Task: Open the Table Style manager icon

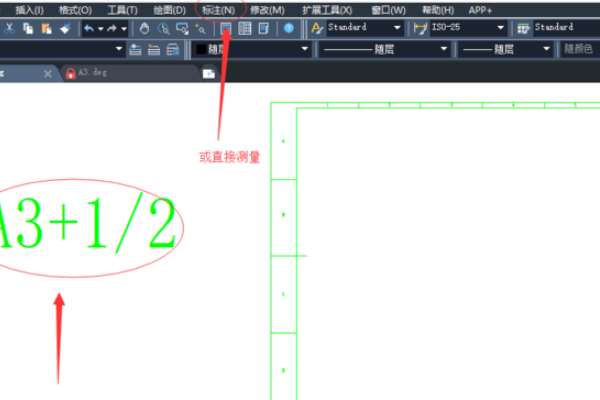Action: (523, 28)
